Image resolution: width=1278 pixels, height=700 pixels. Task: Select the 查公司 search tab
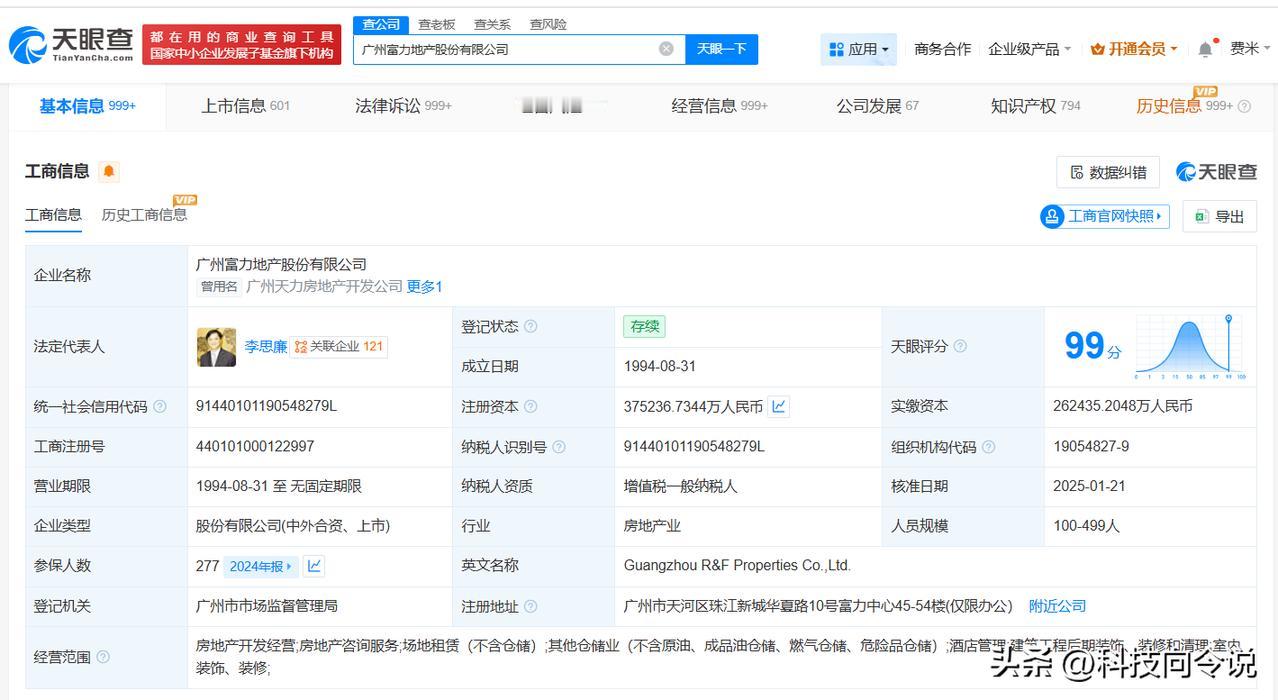[x=381, y=24]
